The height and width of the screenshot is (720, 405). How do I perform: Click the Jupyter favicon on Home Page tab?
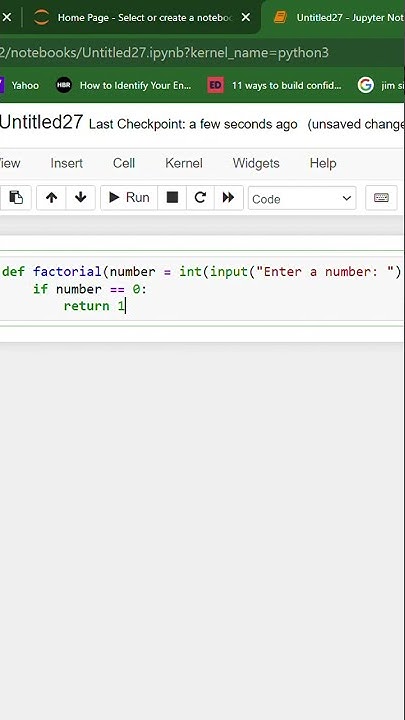point(41,17)
